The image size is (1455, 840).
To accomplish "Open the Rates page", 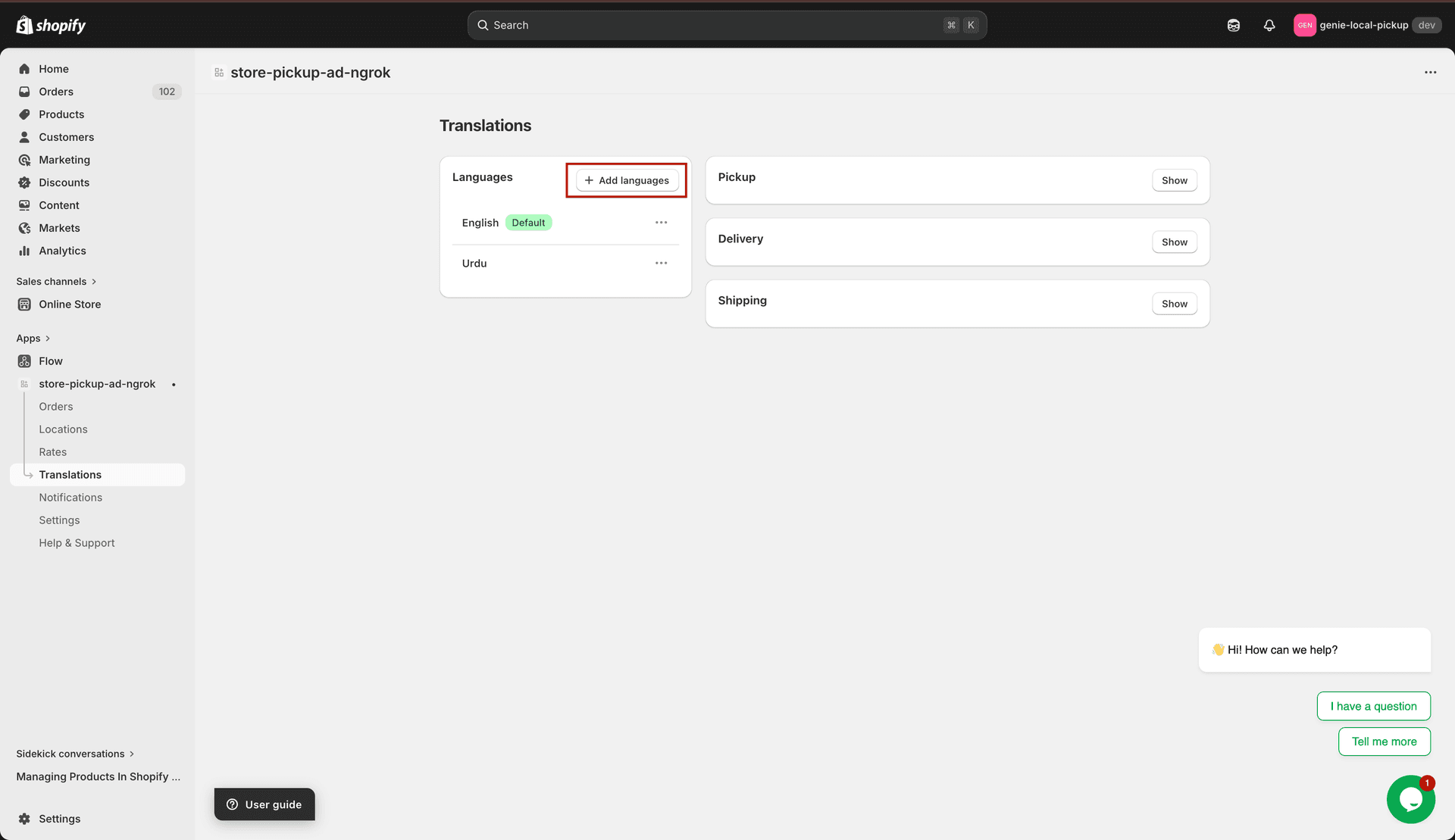I will pyautogui.click(x=52, y=451).
